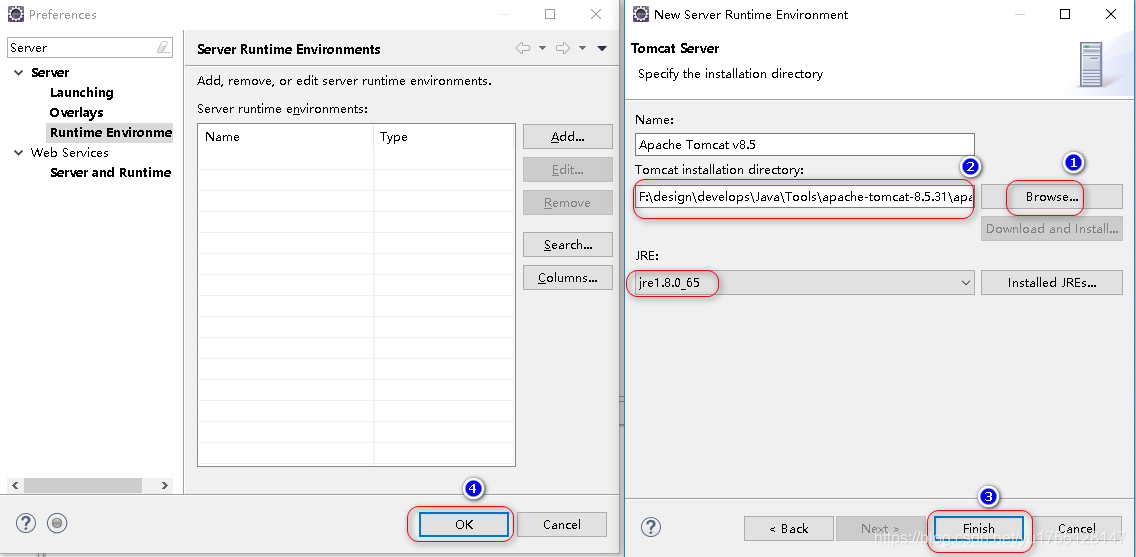The image size is (1136, 557).
Task: Select Launching under Server preferences
Action: tap(81, 93)
